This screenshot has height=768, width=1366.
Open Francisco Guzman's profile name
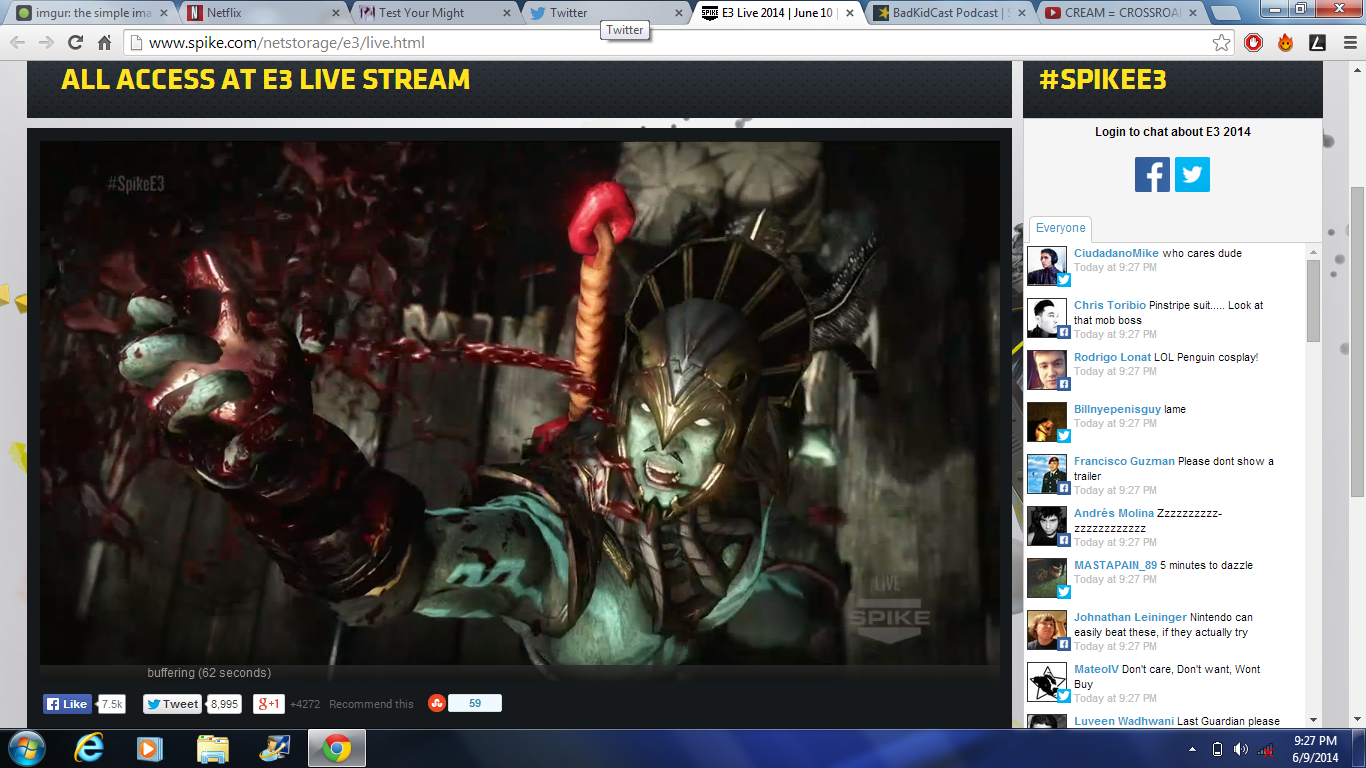pyautogui.click(x=1124, y=461)
